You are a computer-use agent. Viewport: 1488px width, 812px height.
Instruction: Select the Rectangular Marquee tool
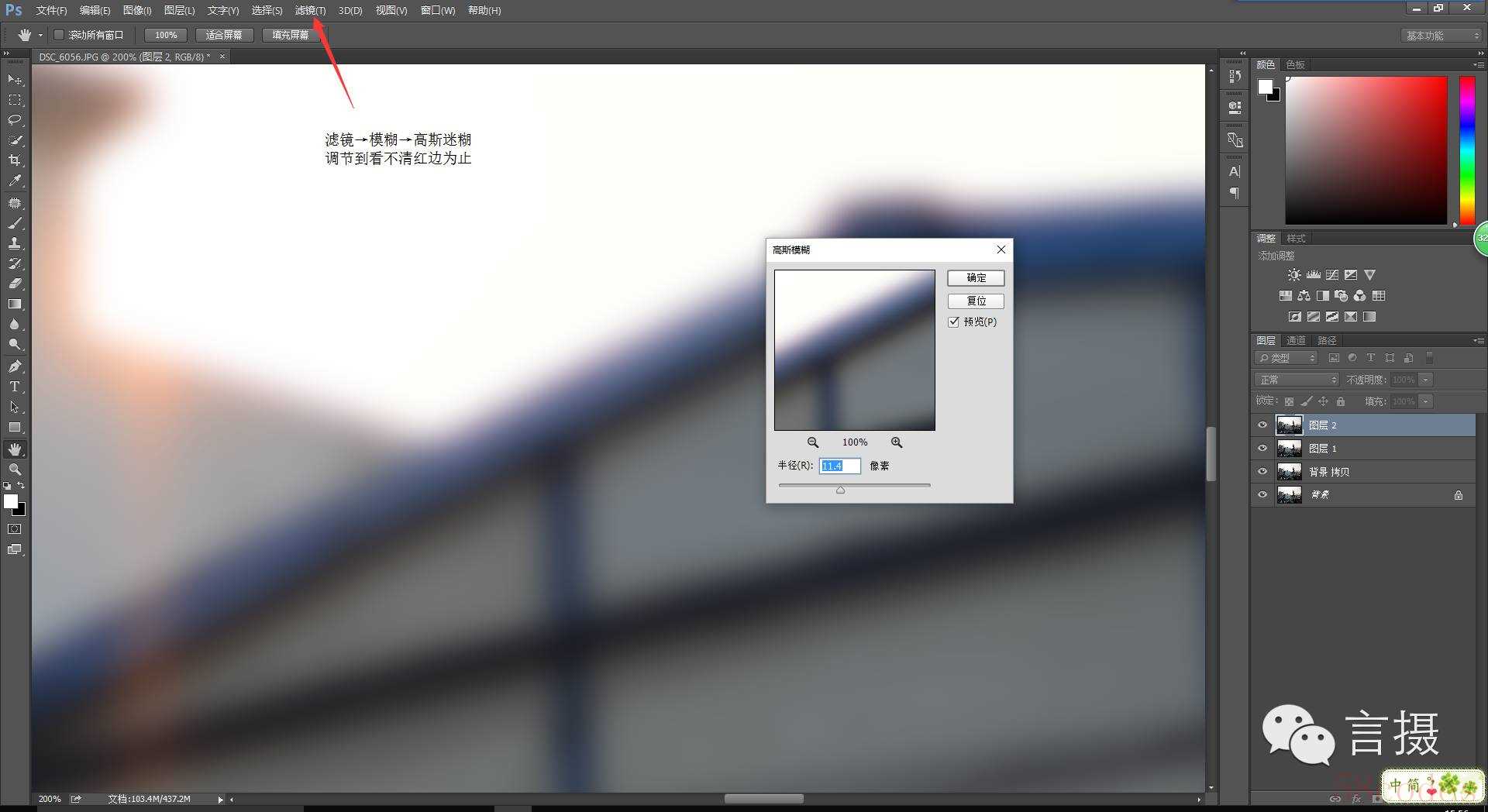pyautogui.click(x=15, y=100)
